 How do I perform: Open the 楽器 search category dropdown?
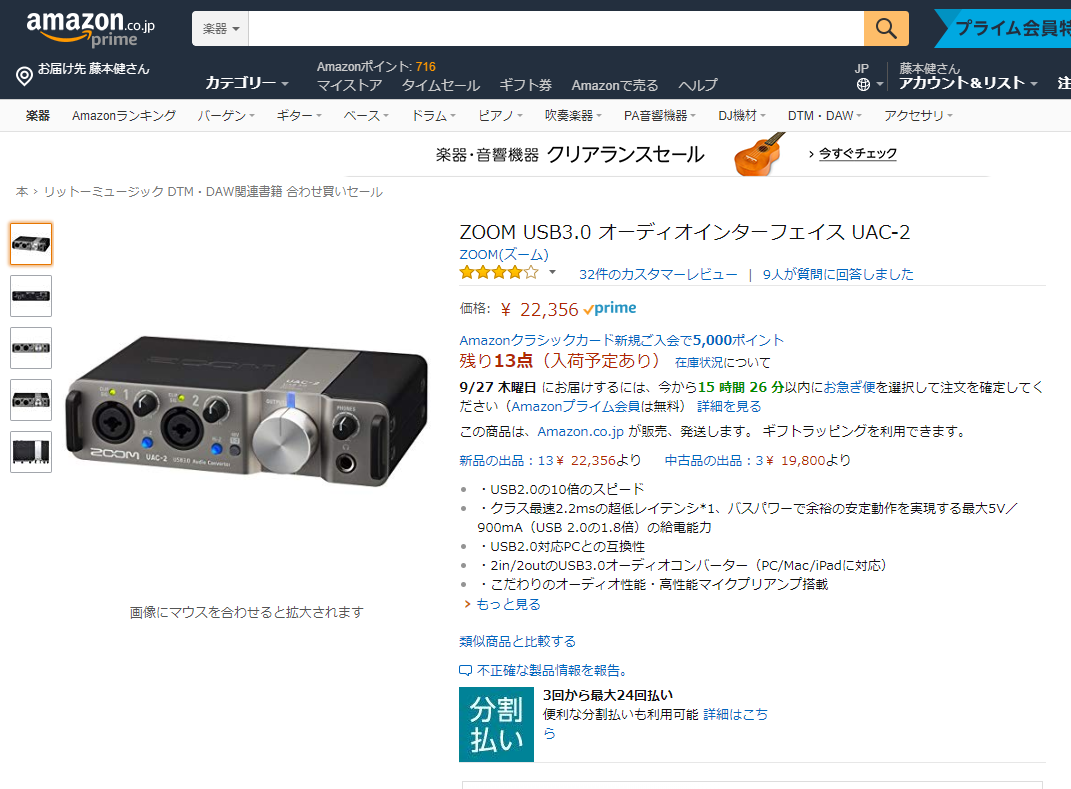pyautogui.click(x=221, y=29)
